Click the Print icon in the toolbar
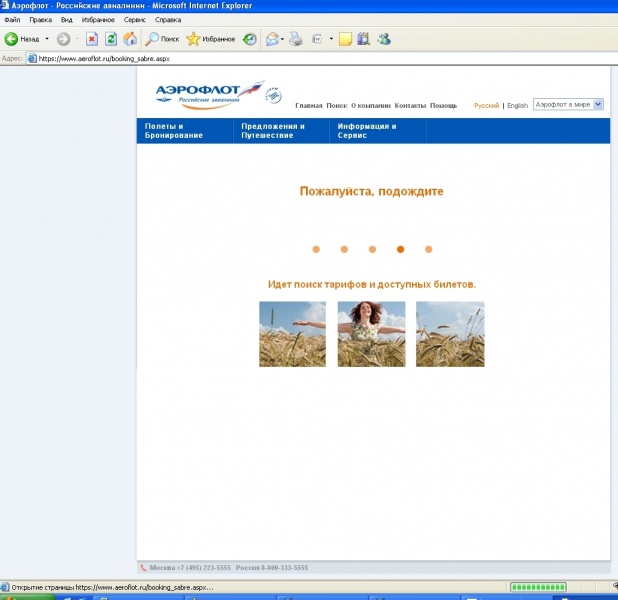Screen dimensions: 618x600 coord(296,39)
